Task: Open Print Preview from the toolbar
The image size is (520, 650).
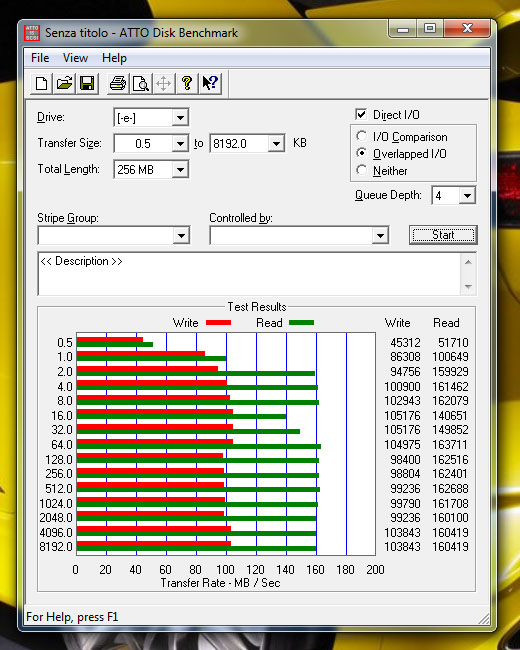Action: point(141,83)
